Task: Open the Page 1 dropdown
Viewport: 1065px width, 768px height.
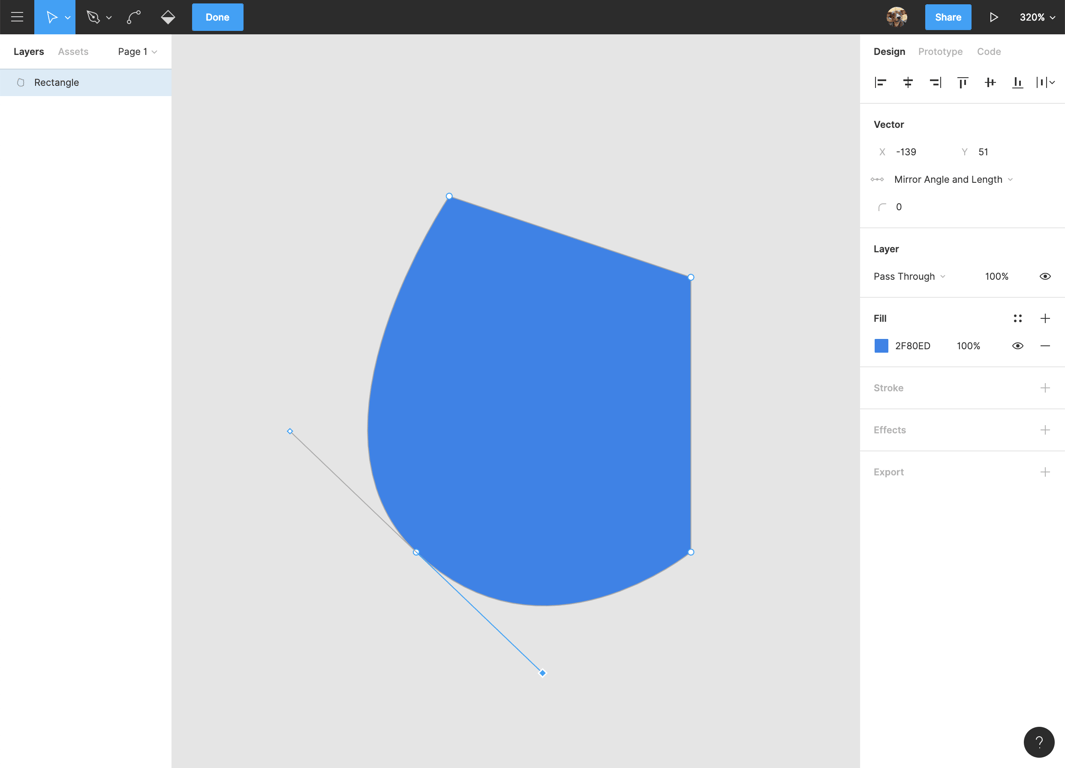Action: point(137,52)
